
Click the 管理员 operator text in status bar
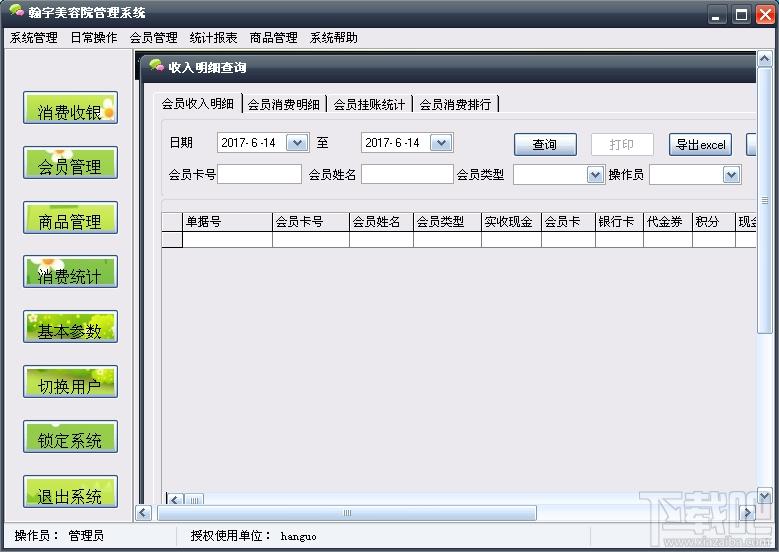(x=86, y=536)
